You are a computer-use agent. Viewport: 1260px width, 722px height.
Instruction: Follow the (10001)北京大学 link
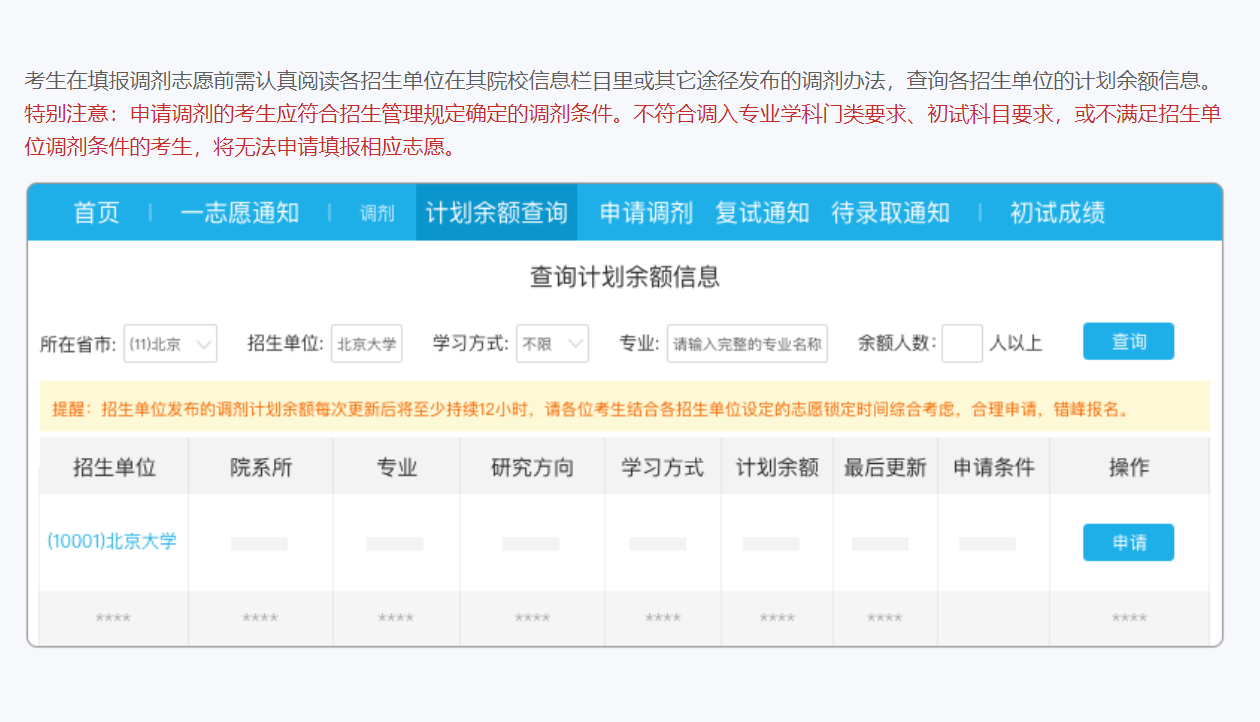(x=113, y=542)
